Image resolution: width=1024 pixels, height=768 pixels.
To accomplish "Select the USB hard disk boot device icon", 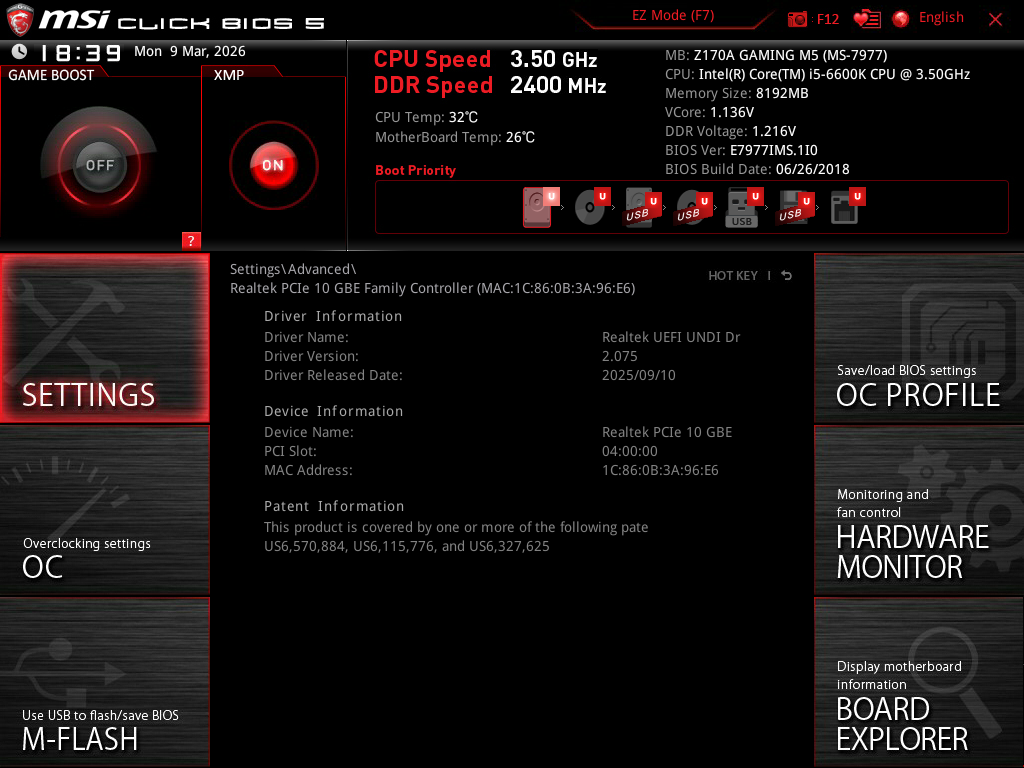I will click(x=643, y=208).
